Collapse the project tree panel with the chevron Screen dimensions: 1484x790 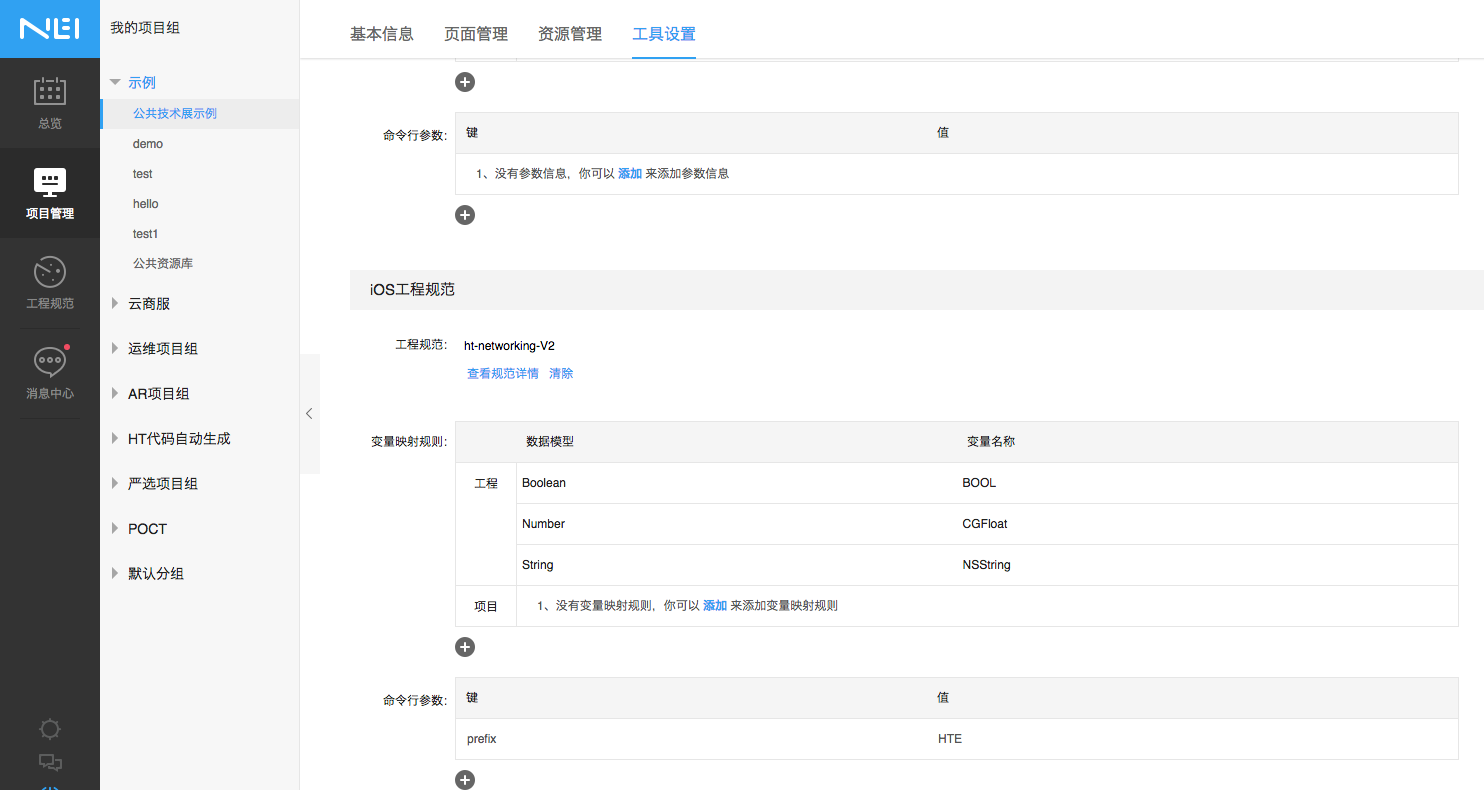pyautogui.click(x=309, y=413)
